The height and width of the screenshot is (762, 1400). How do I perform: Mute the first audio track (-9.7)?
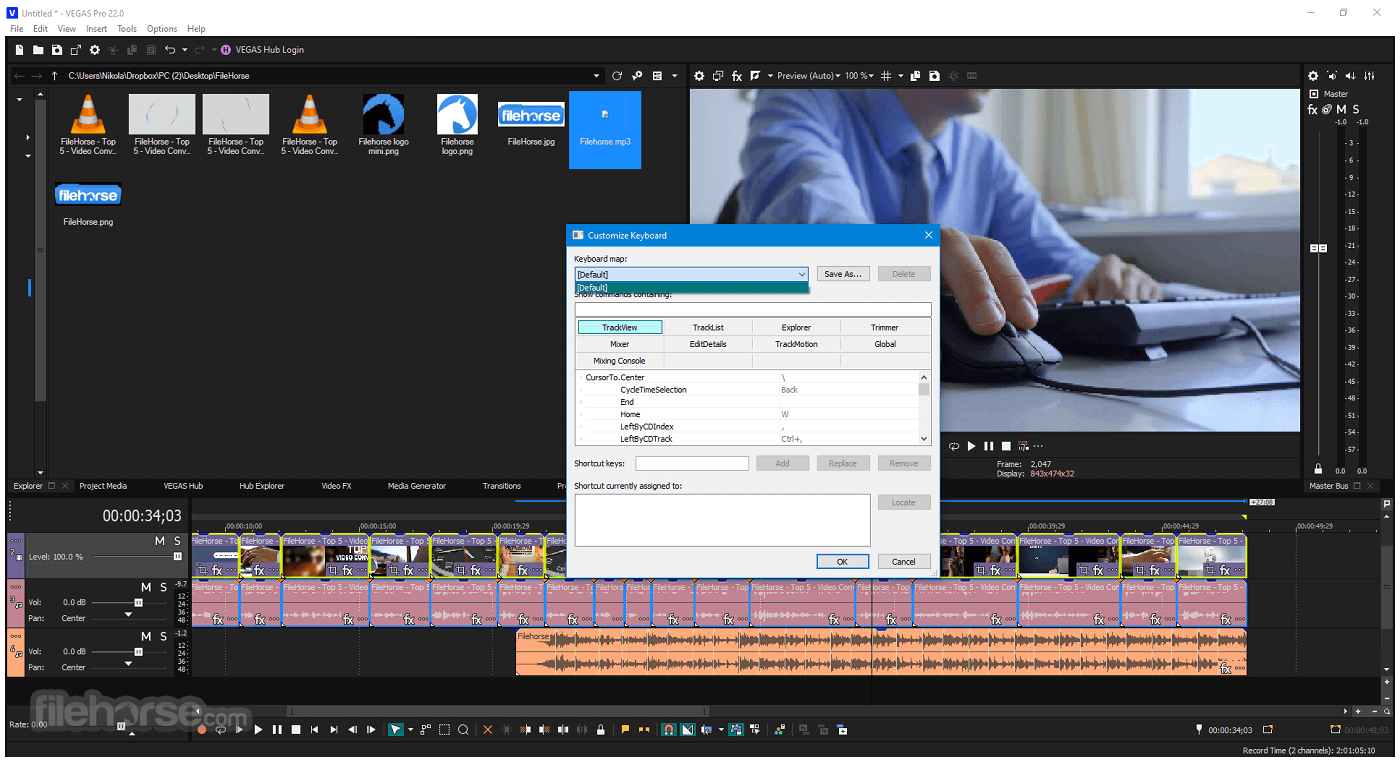[x=146, y=587]
